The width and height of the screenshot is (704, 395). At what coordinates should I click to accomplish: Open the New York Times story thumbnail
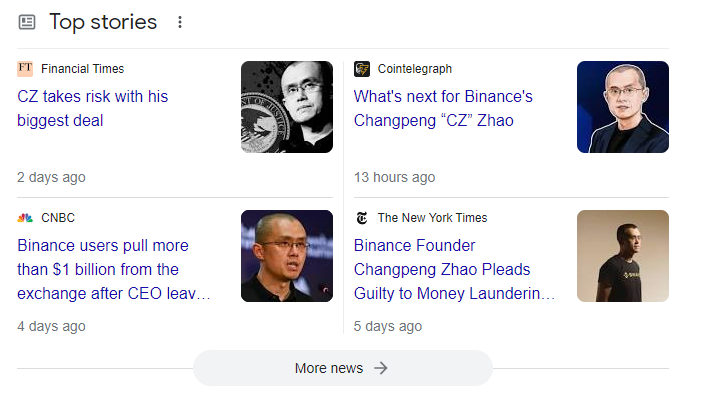(x=623, y=256)
